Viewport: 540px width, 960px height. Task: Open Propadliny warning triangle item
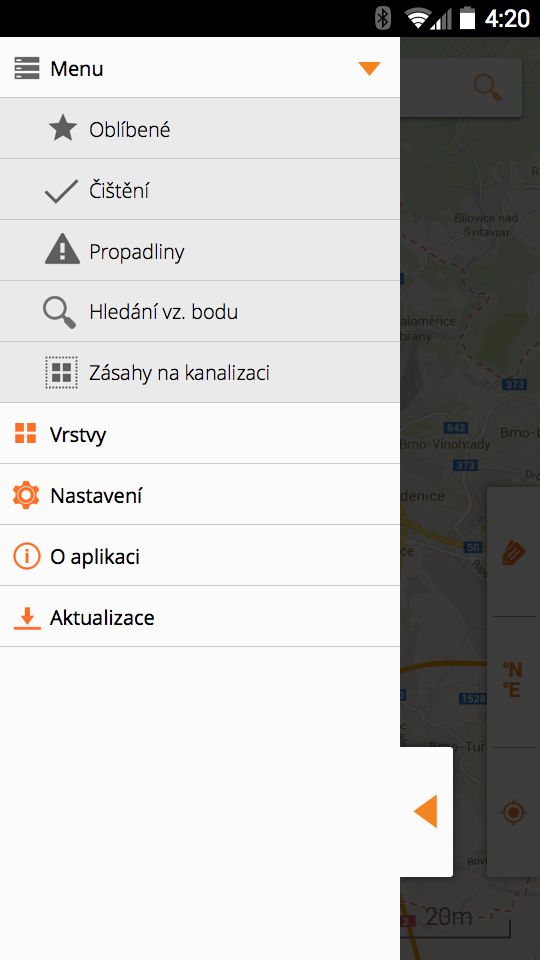click(x=200, y=251)
